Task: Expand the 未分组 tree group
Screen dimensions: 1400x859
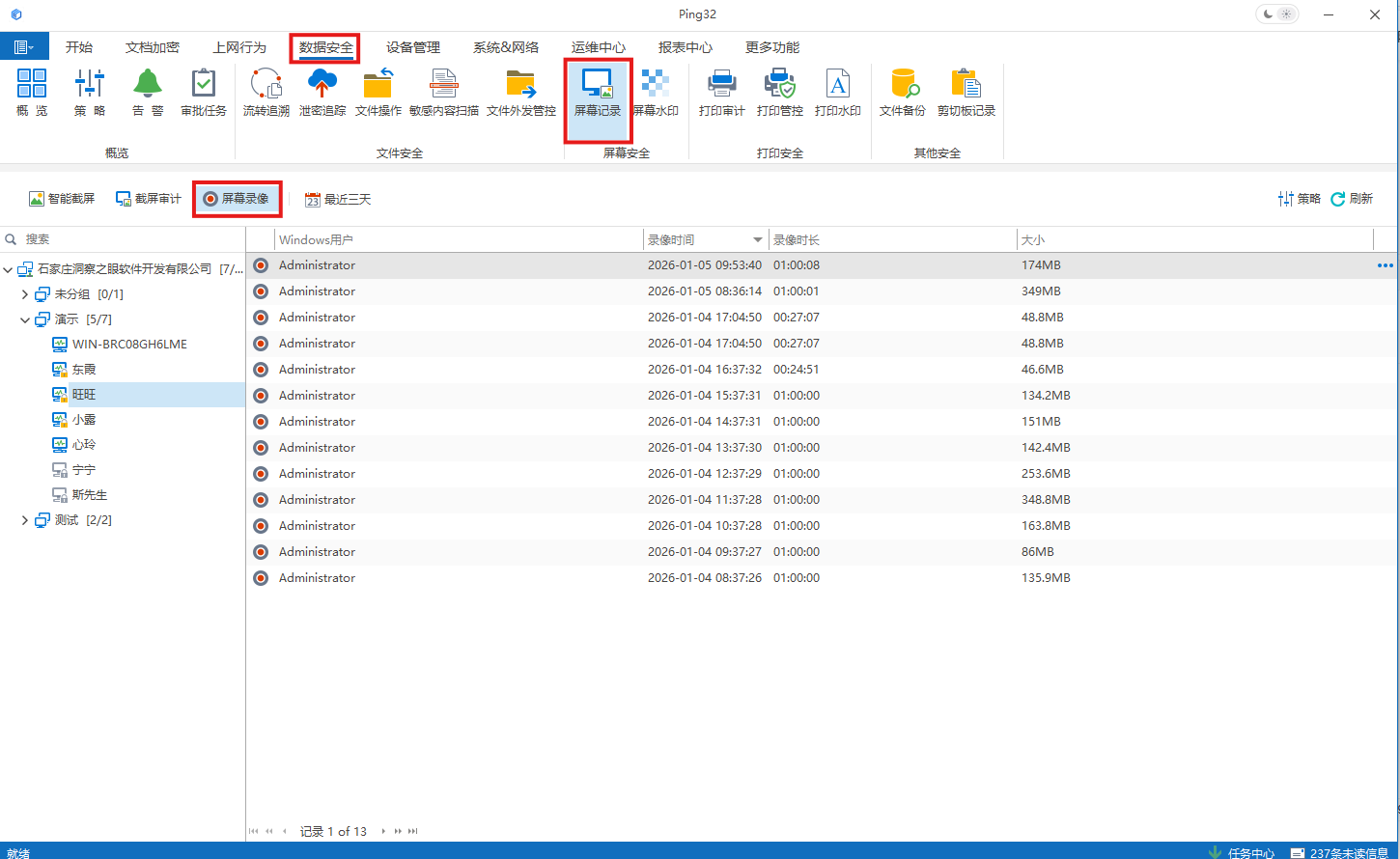Action: (25, 294)
